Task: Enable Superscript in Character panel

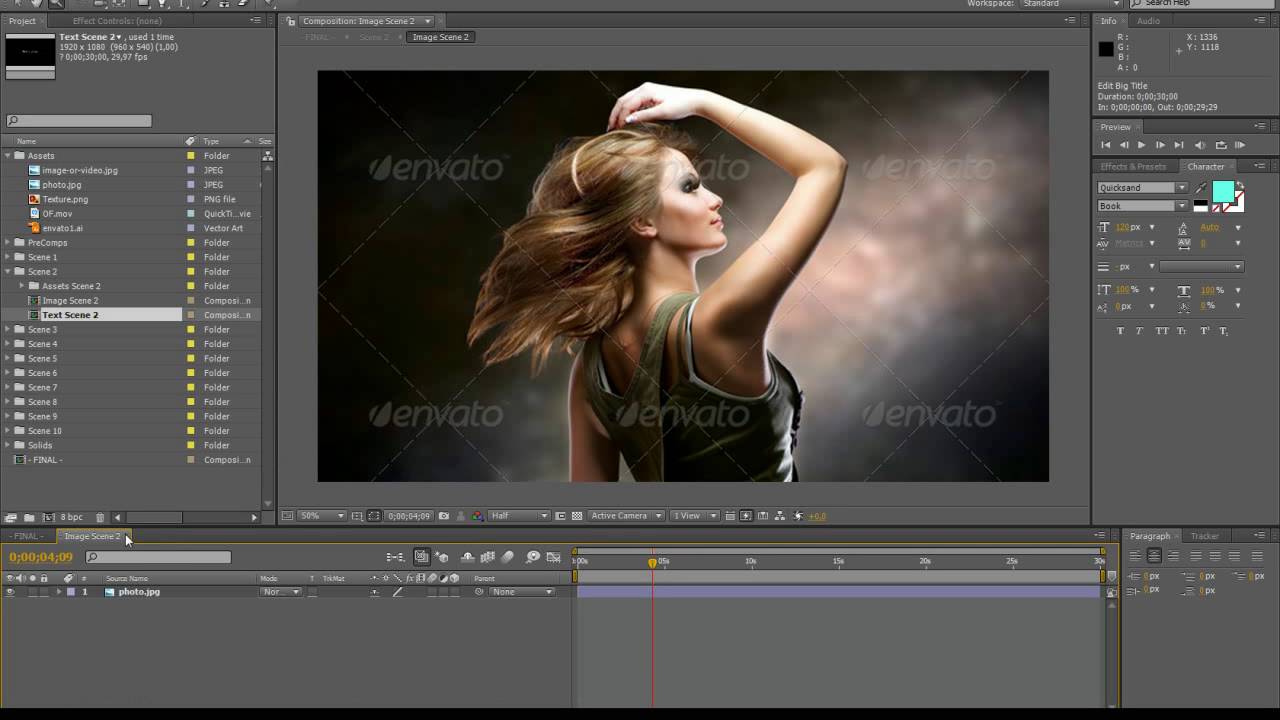Action: [x=1204, y=331]
